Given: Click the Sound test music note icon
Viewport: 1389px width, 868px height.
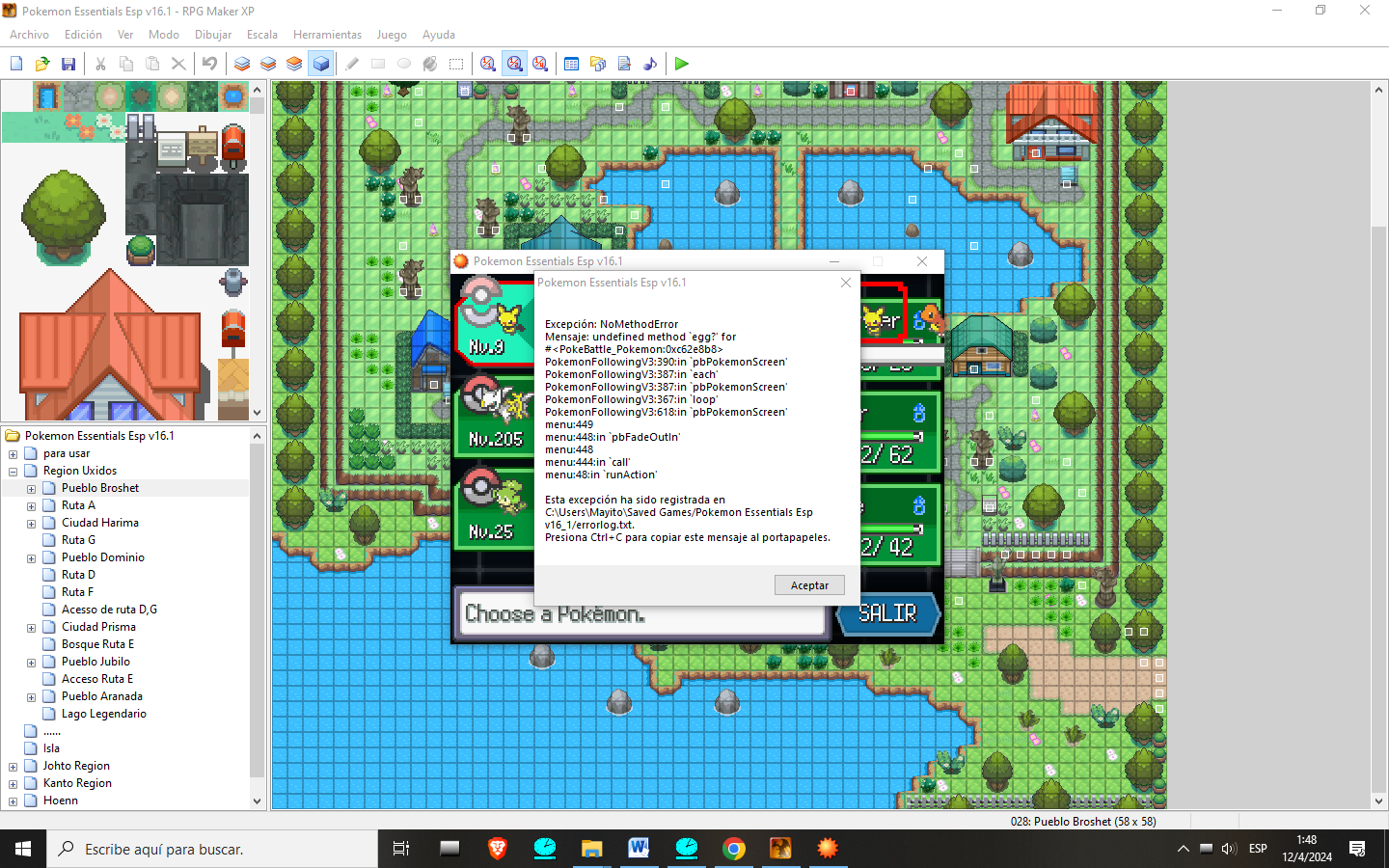Looking at the screenshot, I should point(650,64).
